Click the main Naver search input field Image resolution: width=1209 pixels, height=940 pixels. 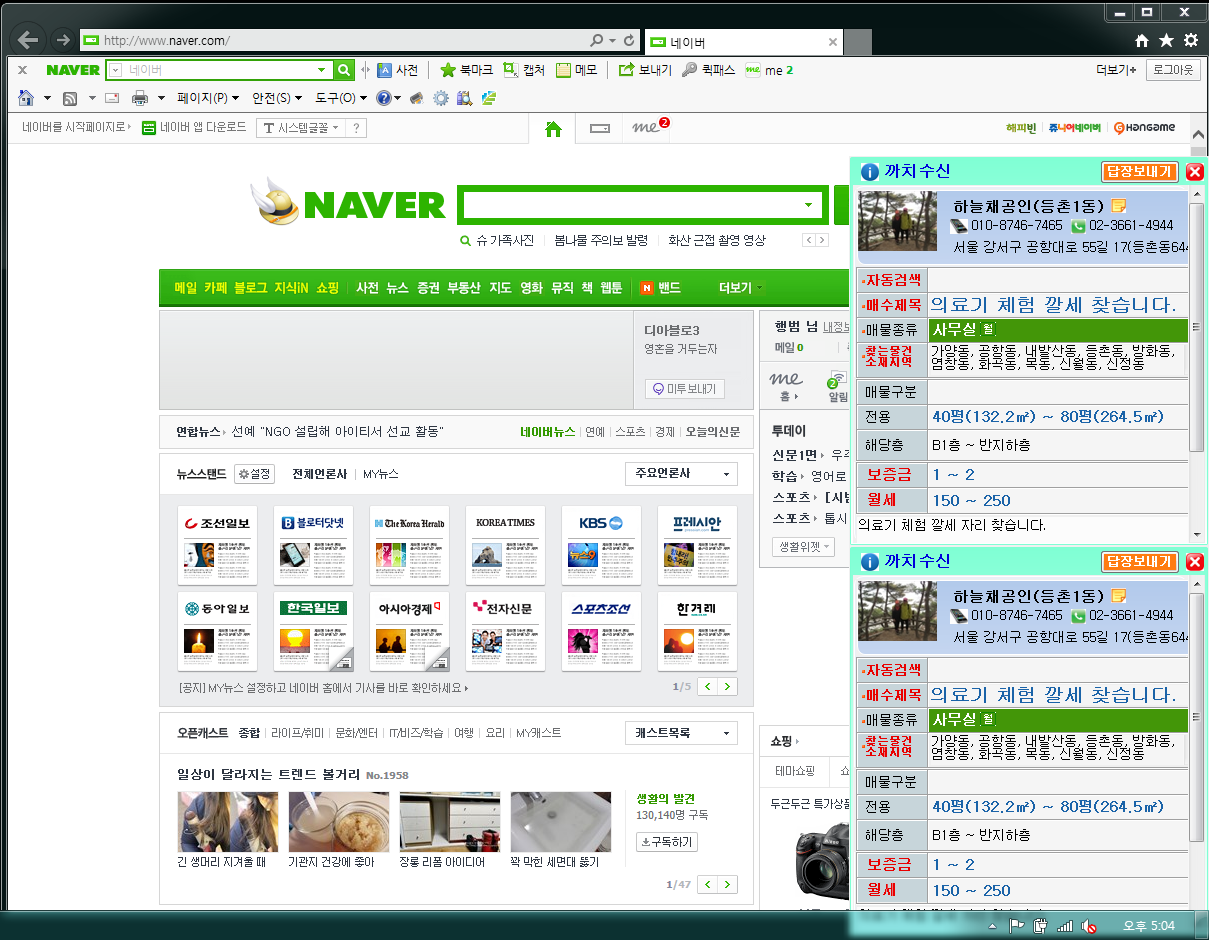click(x=630, y=205)
